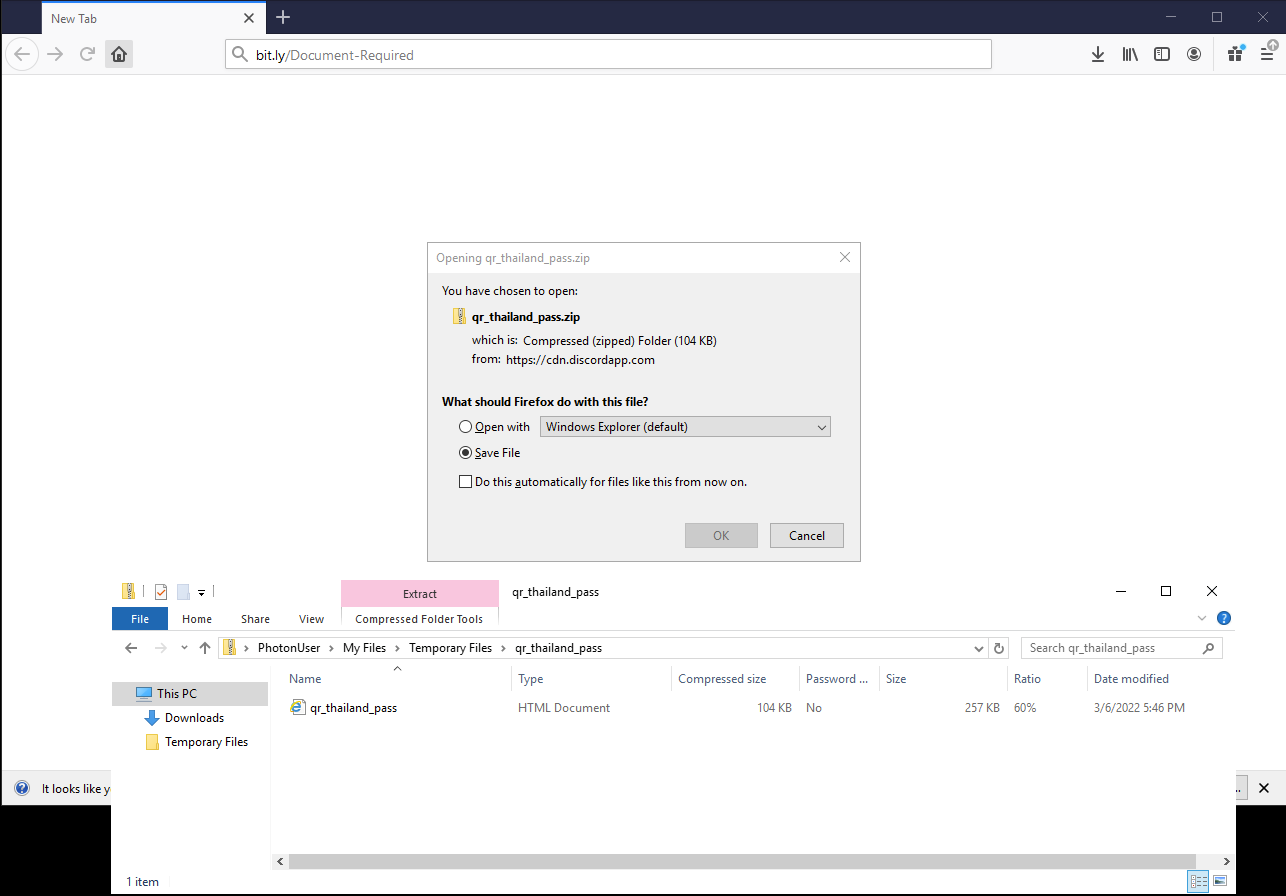Open the Windows Explorer (default) application dropdown
The height and width of the screenshot is (896, 1286).
pos(685,427)
